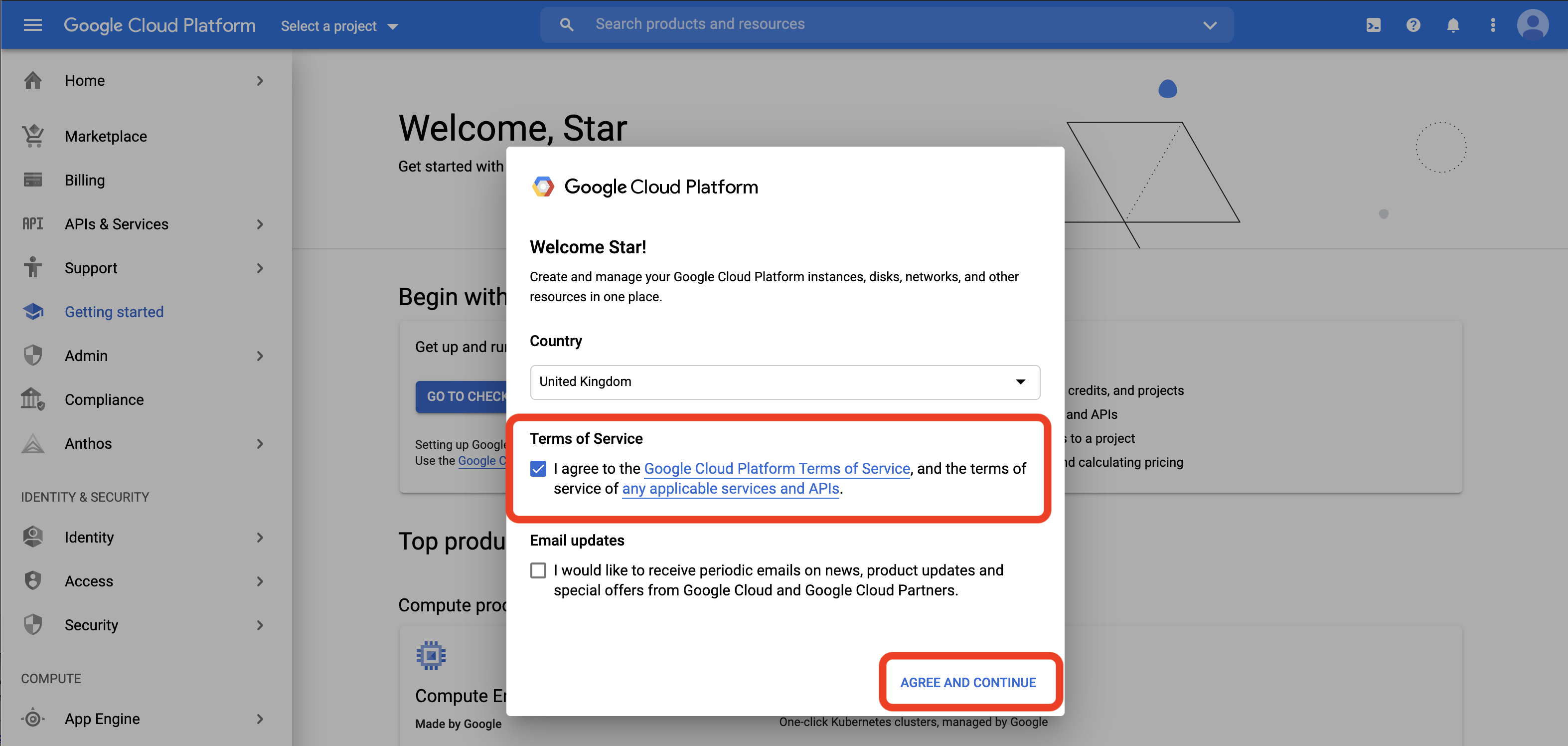Open the help question mark icon
The height and width of the screenshot is (746, 1568).
click(x=1413, y=25)
